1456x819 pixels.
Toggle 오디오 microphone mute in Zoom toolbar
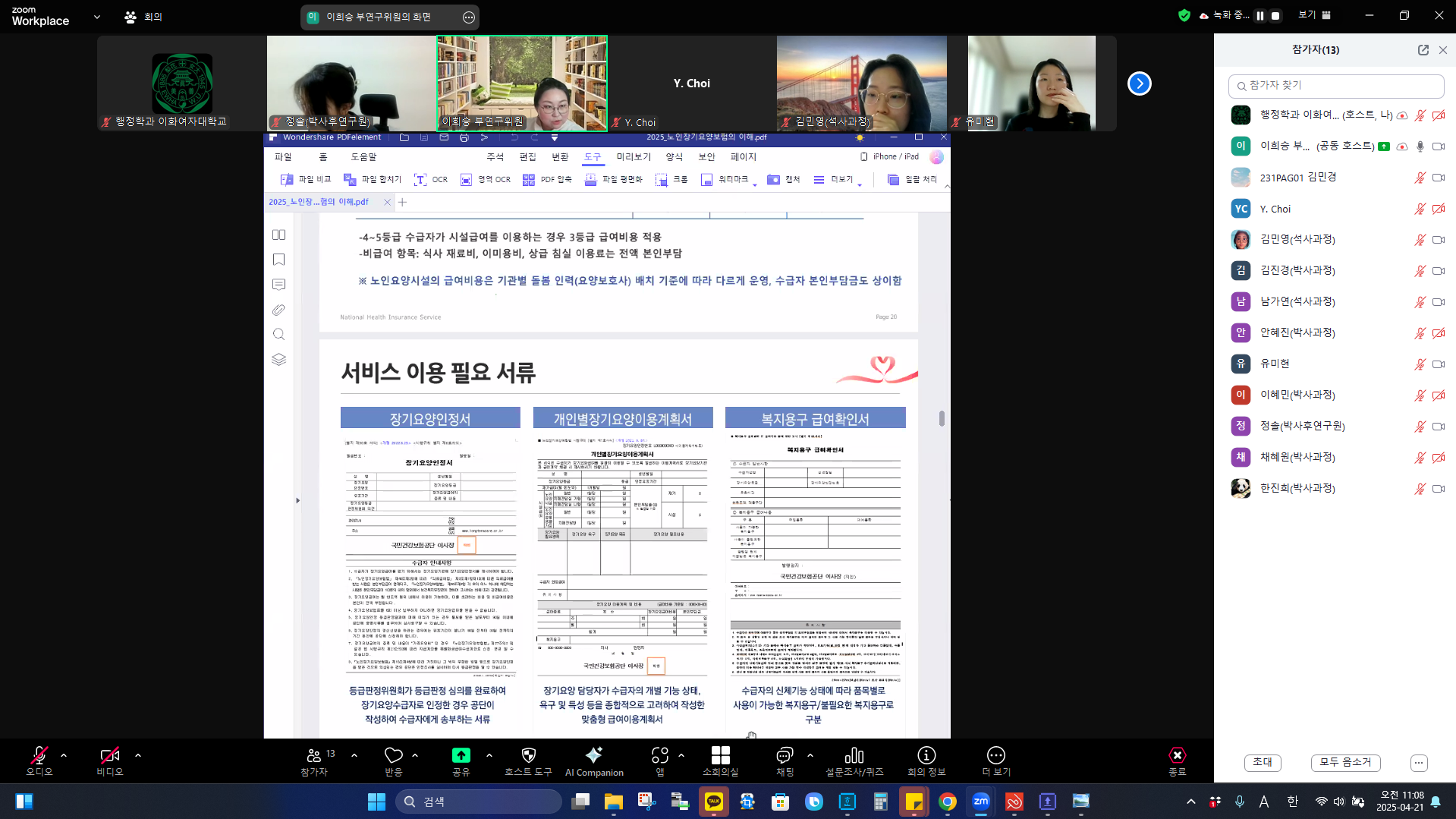click(x=39, y=761)
